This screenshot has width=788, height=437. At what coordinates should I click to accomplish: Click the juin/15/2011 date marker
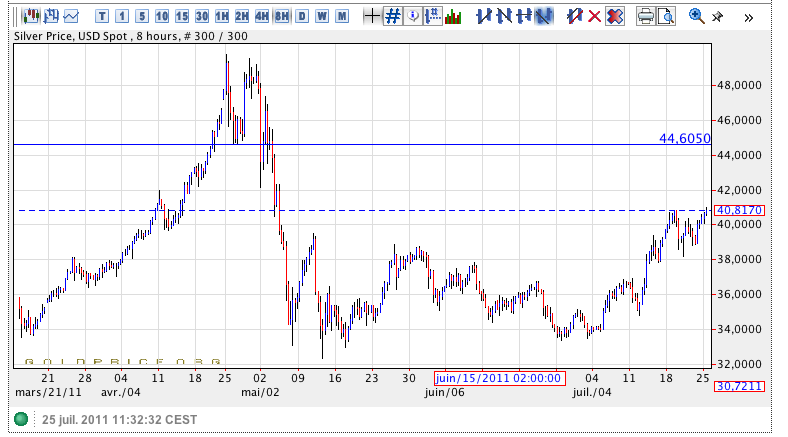click(499, 379)
